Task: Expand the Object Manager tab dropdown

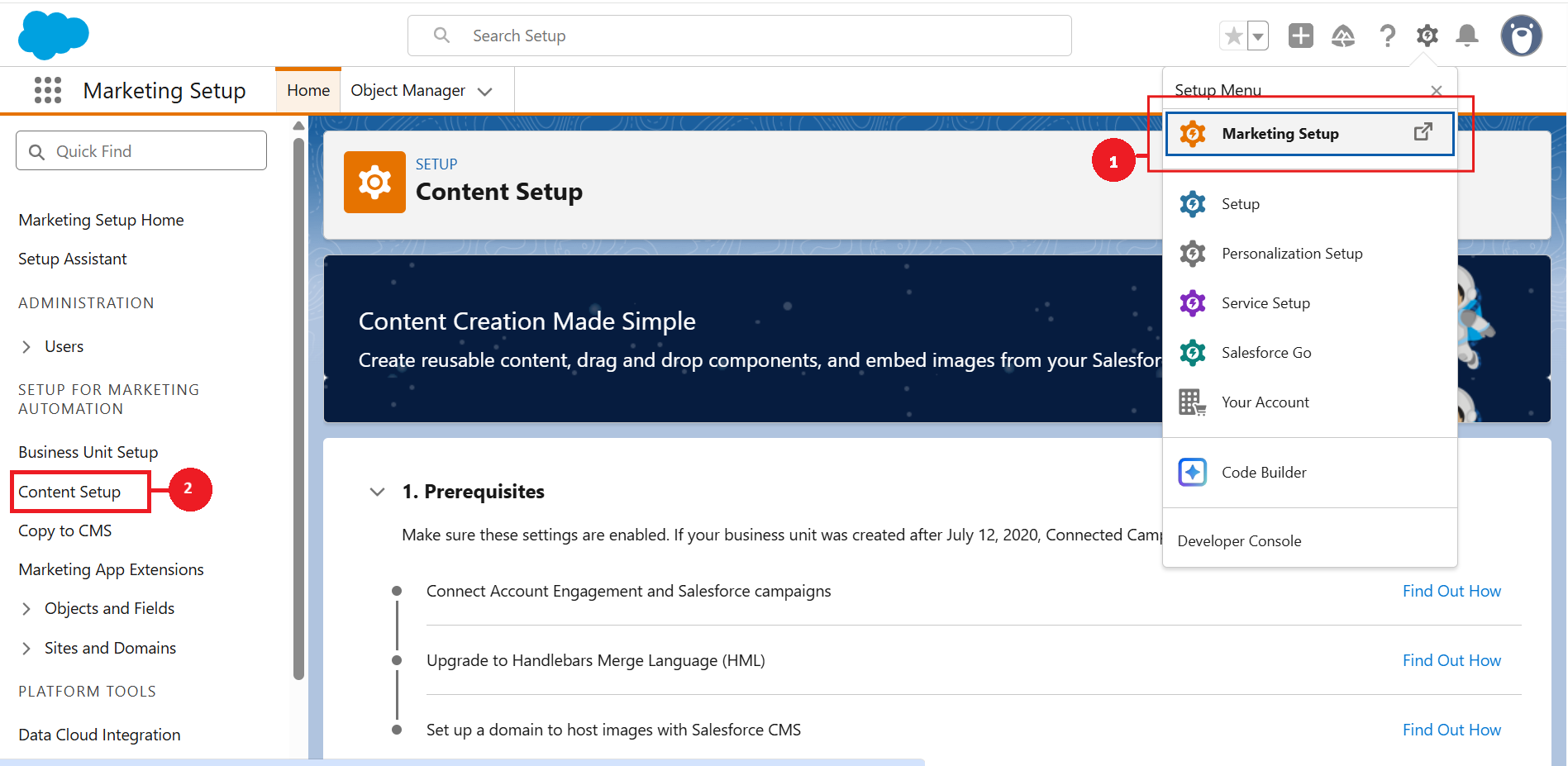Action: click(485, 91)
